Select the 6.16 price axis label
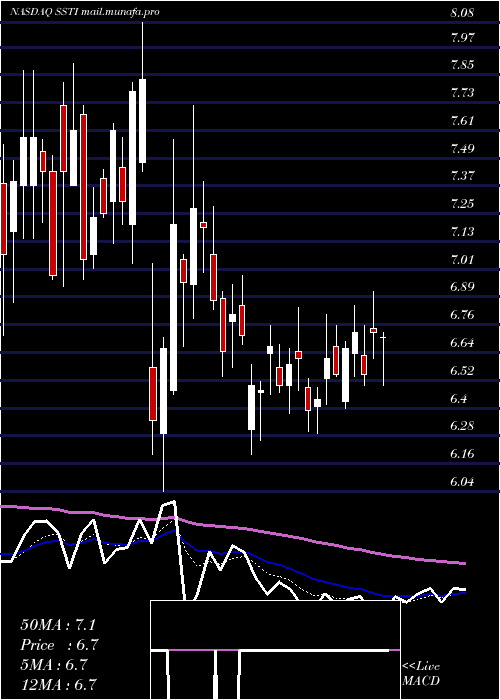Viewport: 500px width, 700px height. coord(462,454)
